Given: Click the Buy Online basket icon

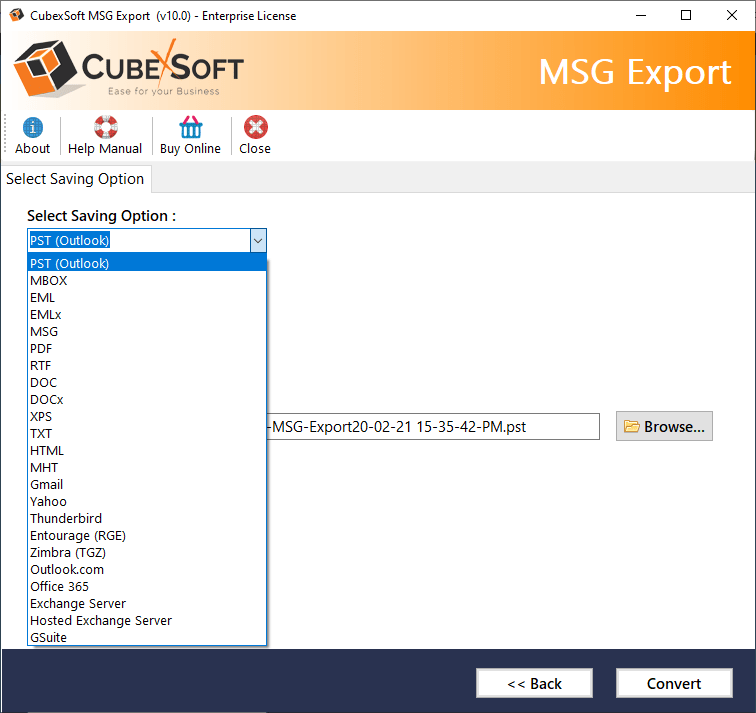Looking at the screenshot, I should 190,128.
